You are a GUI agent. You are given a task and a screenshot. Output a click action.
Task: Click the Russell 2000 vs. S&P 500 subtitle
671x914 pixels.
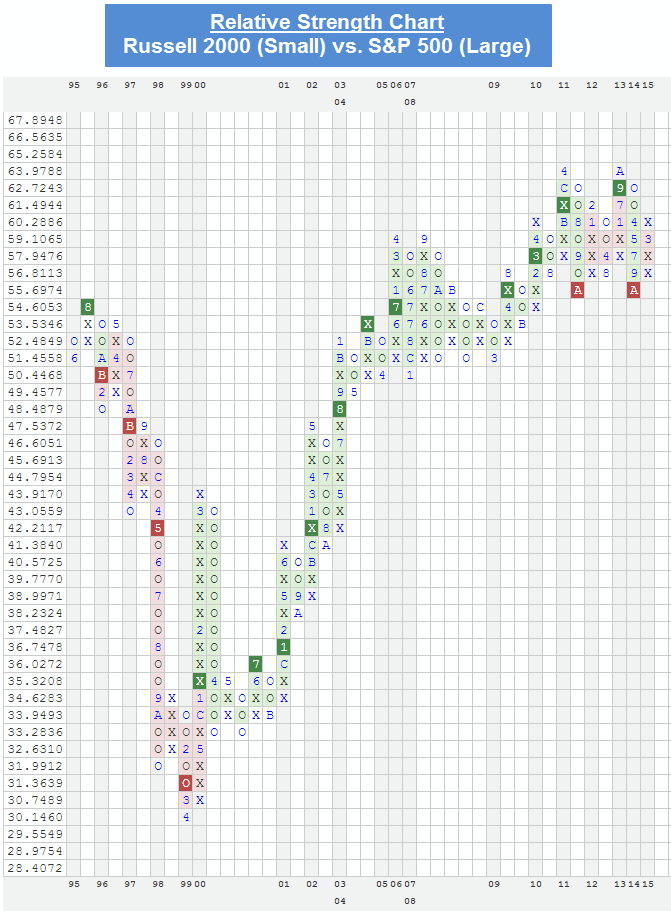327,46
